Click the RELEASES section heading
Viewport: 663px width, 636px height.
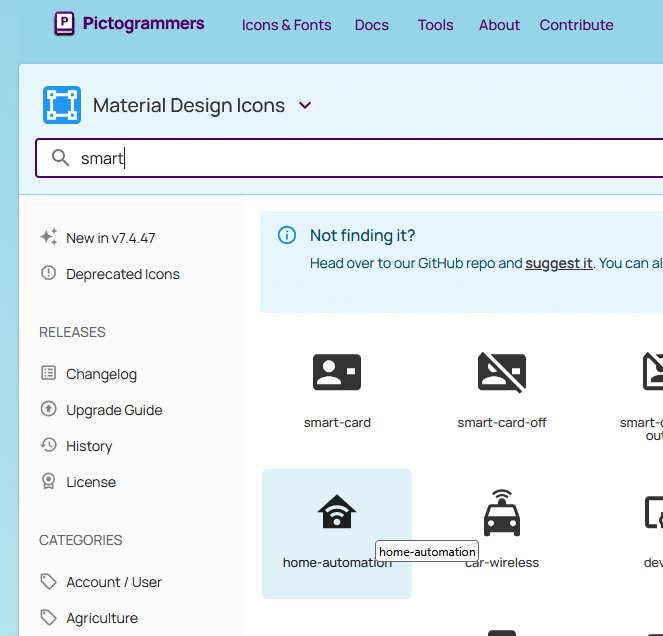72,332
